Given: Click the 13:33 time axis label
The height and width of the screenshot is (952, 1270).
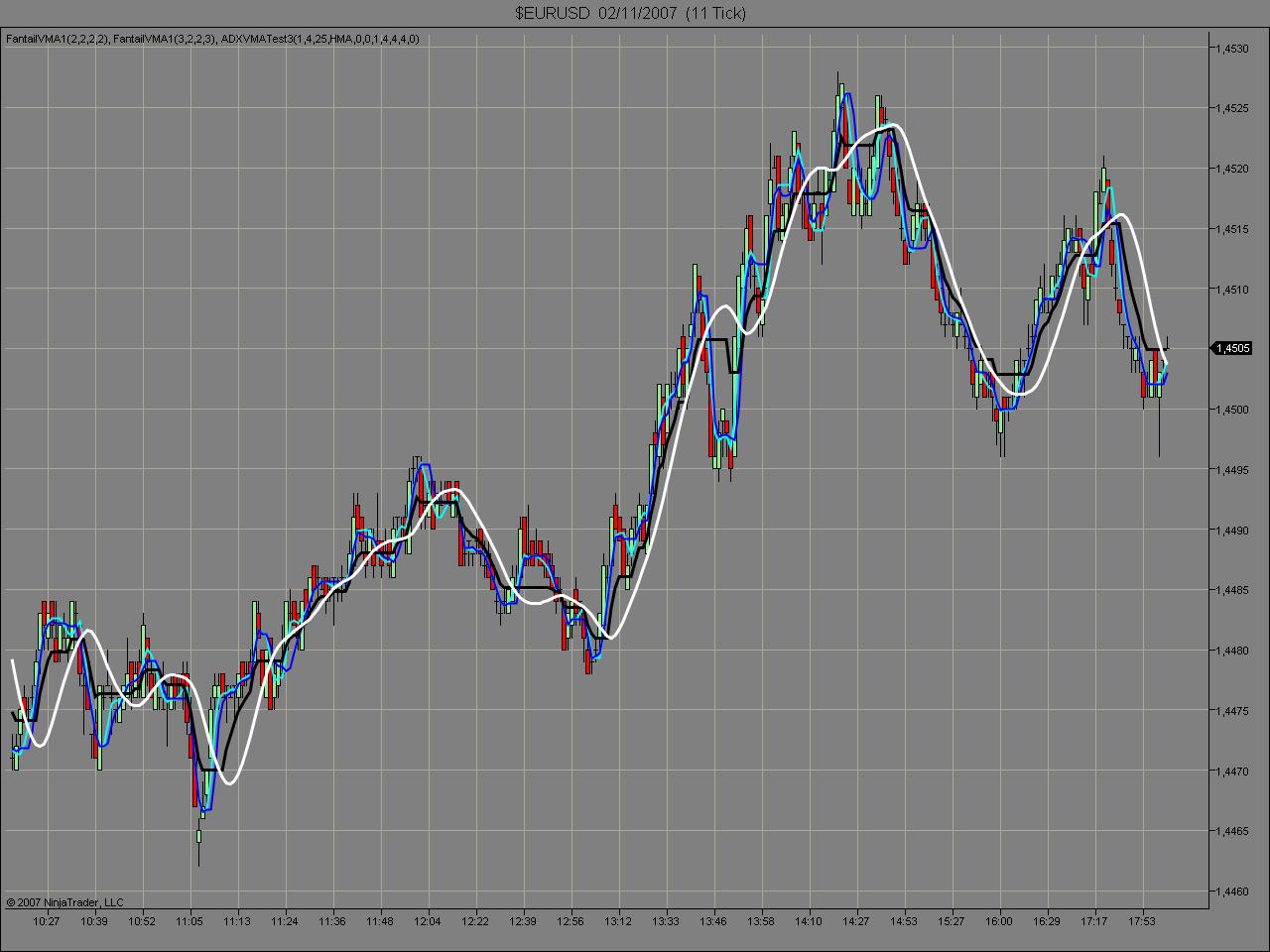Looking at the screenshot, I should (666, 920).
